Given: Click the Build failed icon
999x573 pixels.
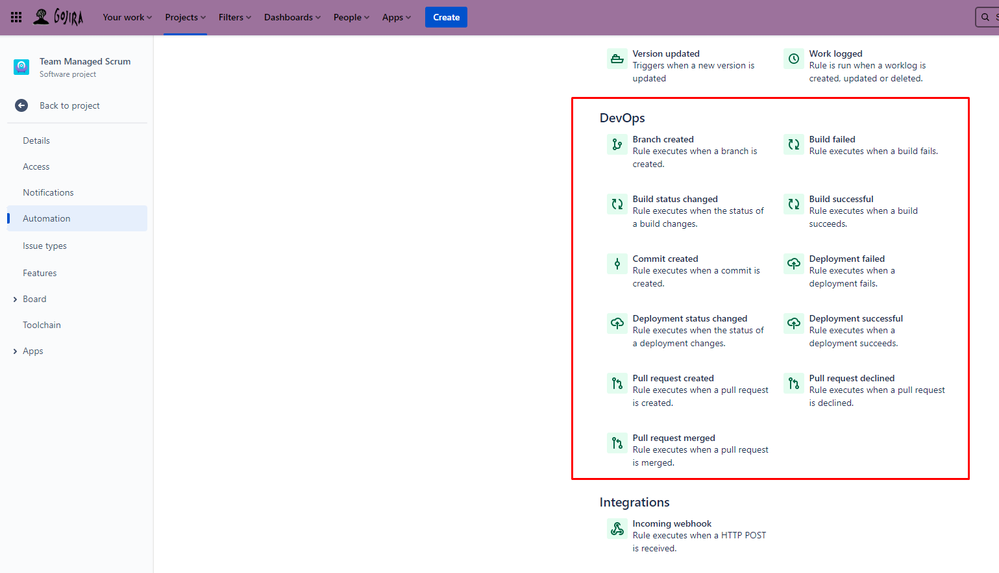Looking at the screenshot, I should coord(793,145).
